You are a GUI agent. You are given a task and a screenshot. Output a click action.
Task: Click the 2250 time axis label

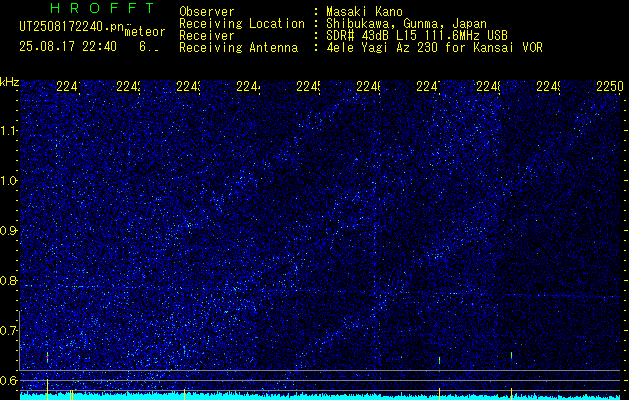click(610, 86)
